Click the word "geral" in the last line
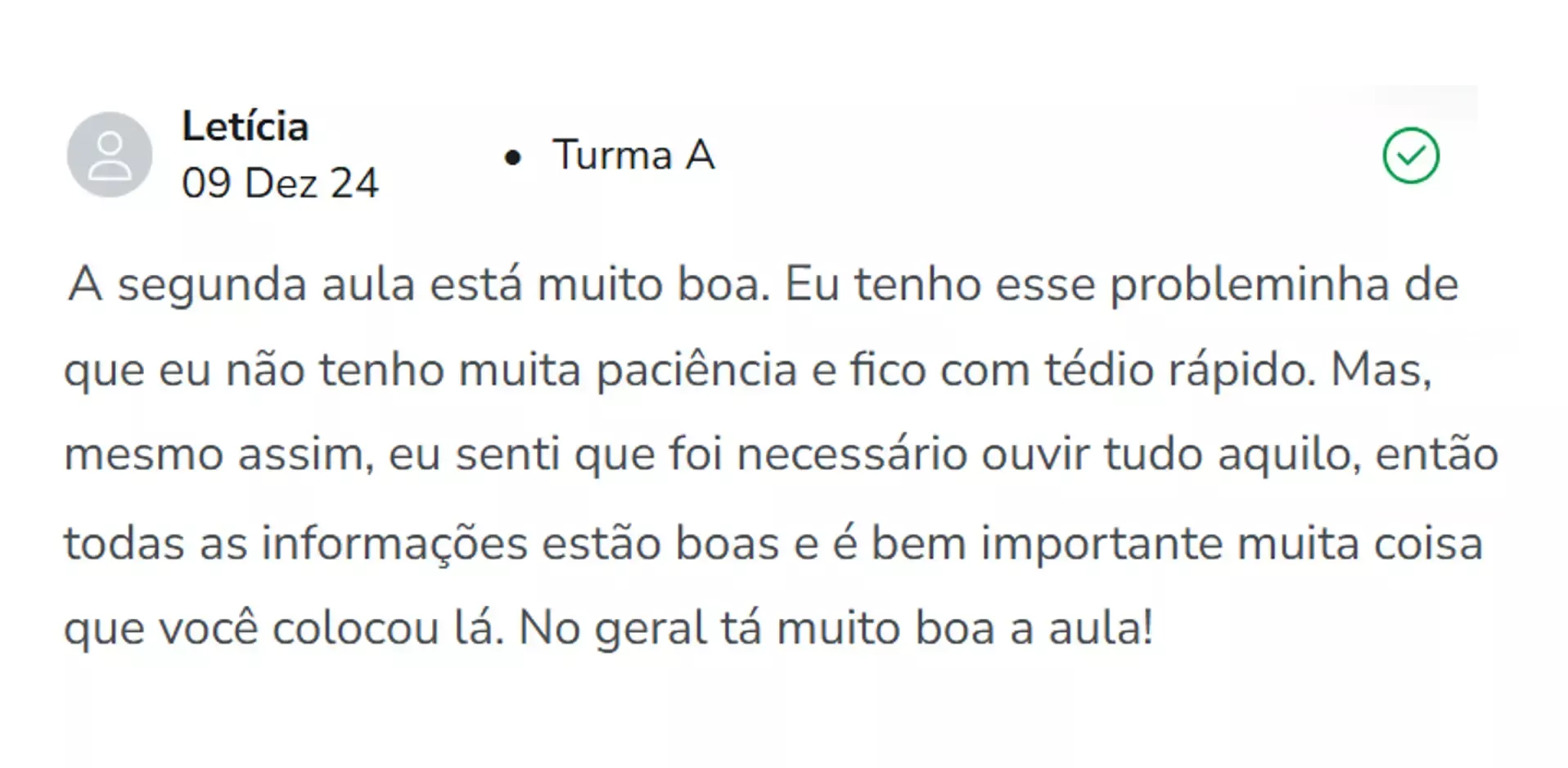The height and width of the screenshot is (768, 1568). 651,629
